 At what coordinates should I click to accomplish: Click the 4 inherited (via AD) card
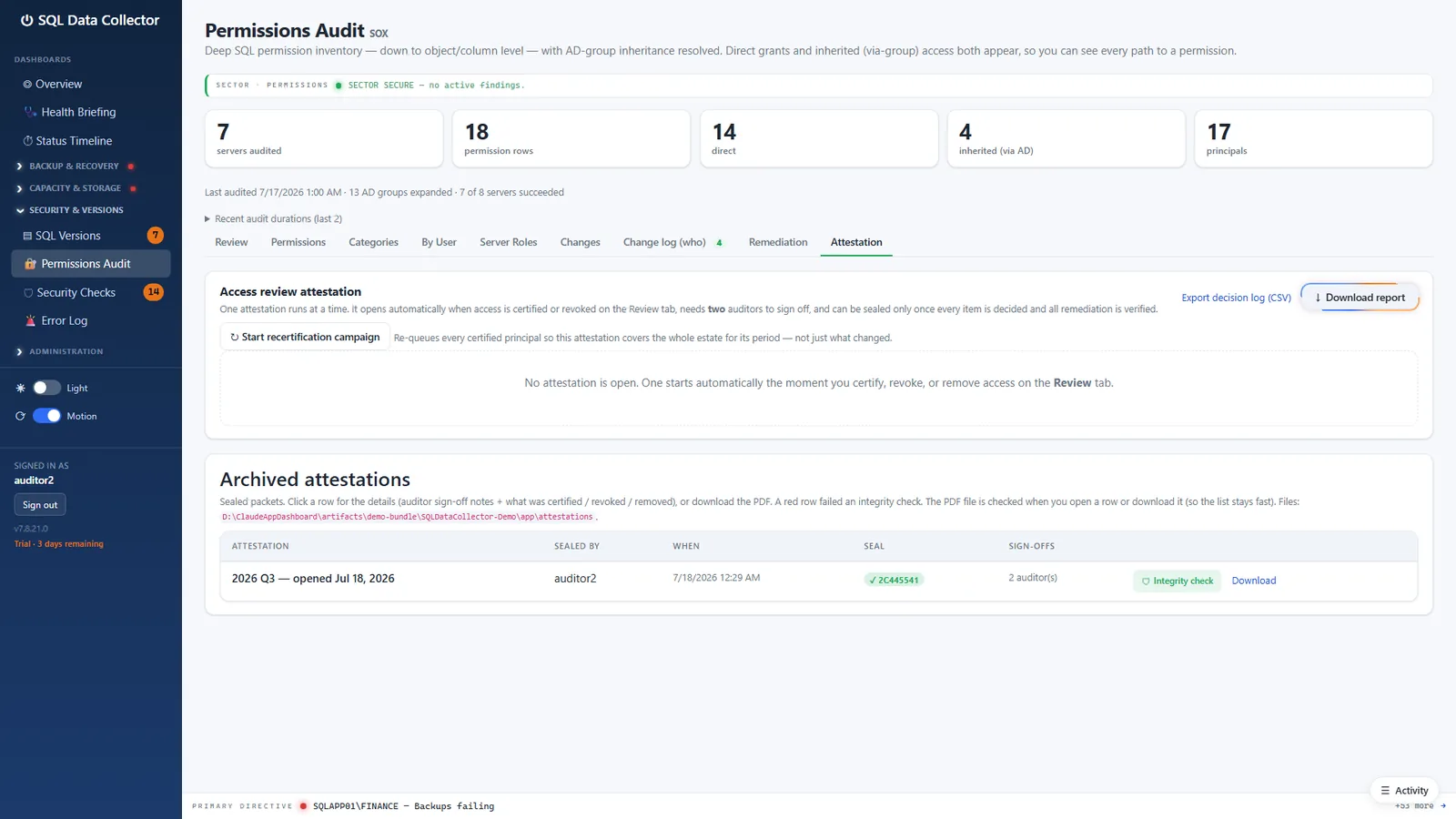(1067, 138)
